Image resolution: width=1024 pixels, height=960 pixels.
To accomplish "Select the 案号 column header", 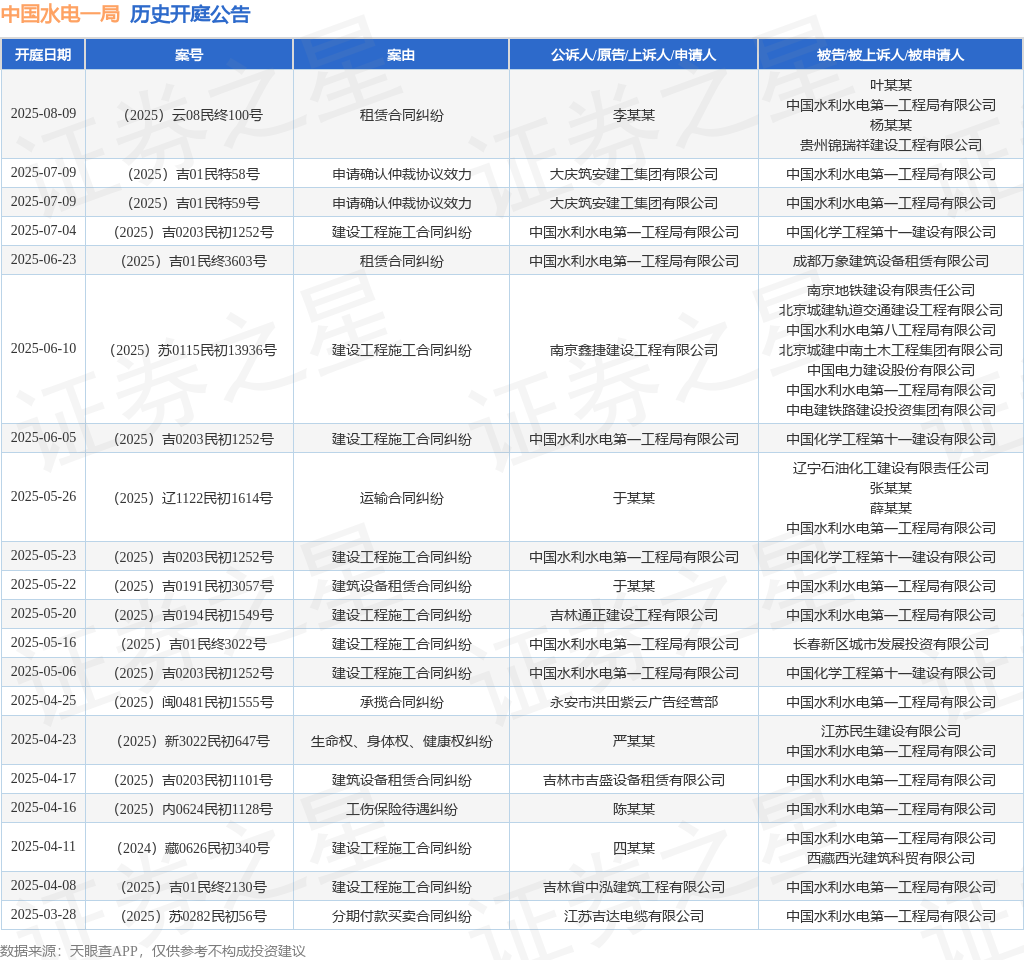I will [x=189, y=55].
